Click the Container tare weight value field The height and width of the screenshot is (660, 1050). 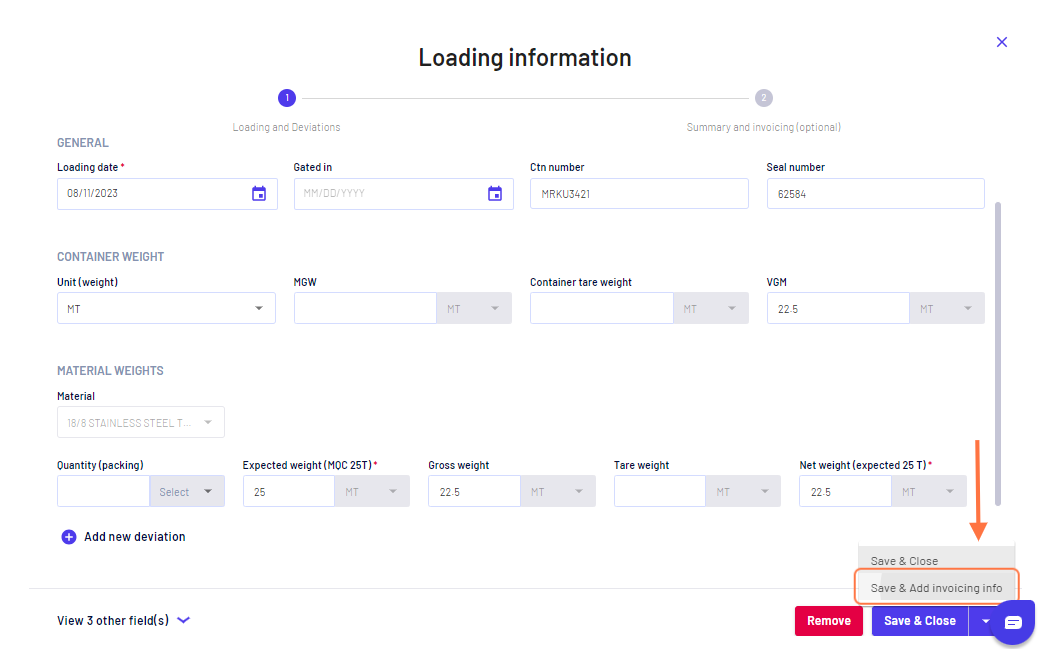coord(601,309)
